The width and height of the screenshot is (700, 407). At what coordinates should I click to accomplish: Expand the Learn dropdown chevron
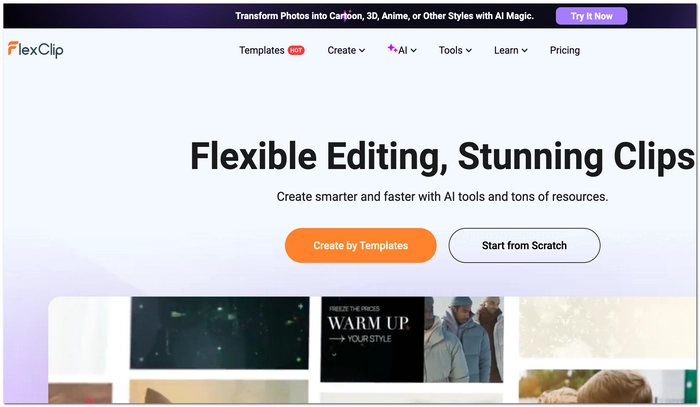click(525, 51)
